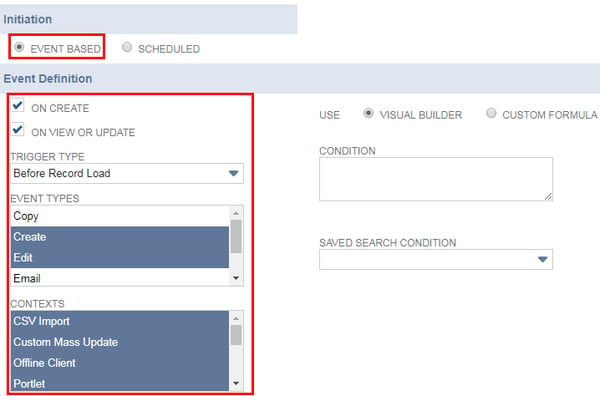This screenshot has width=600, height=396.
Task: Select Create in the Event Types list
Action: coord(120,237)
